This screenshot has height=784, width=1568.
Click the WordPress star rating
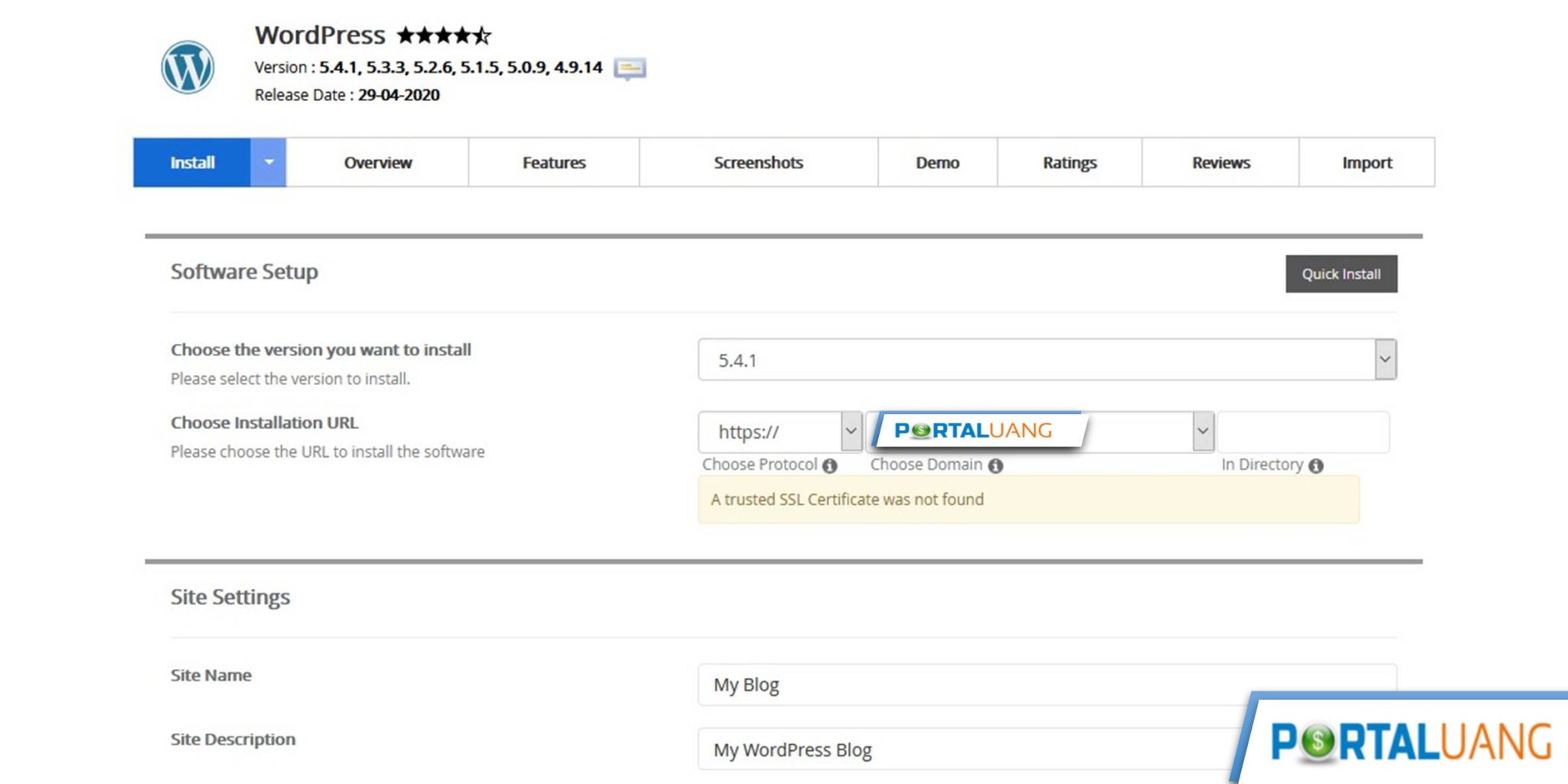click(444, 35)
